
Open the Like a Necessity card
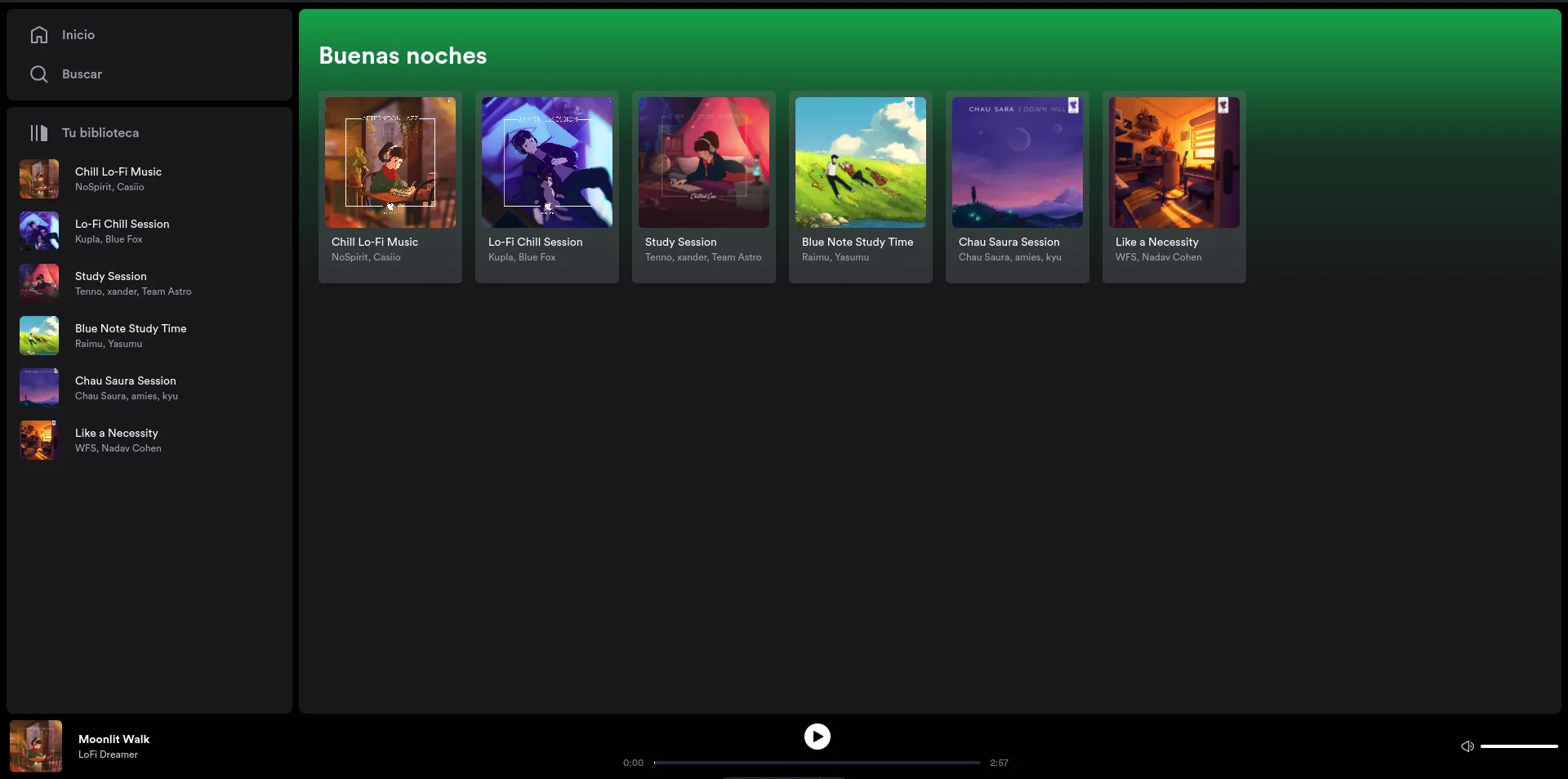click(1174, 187)
